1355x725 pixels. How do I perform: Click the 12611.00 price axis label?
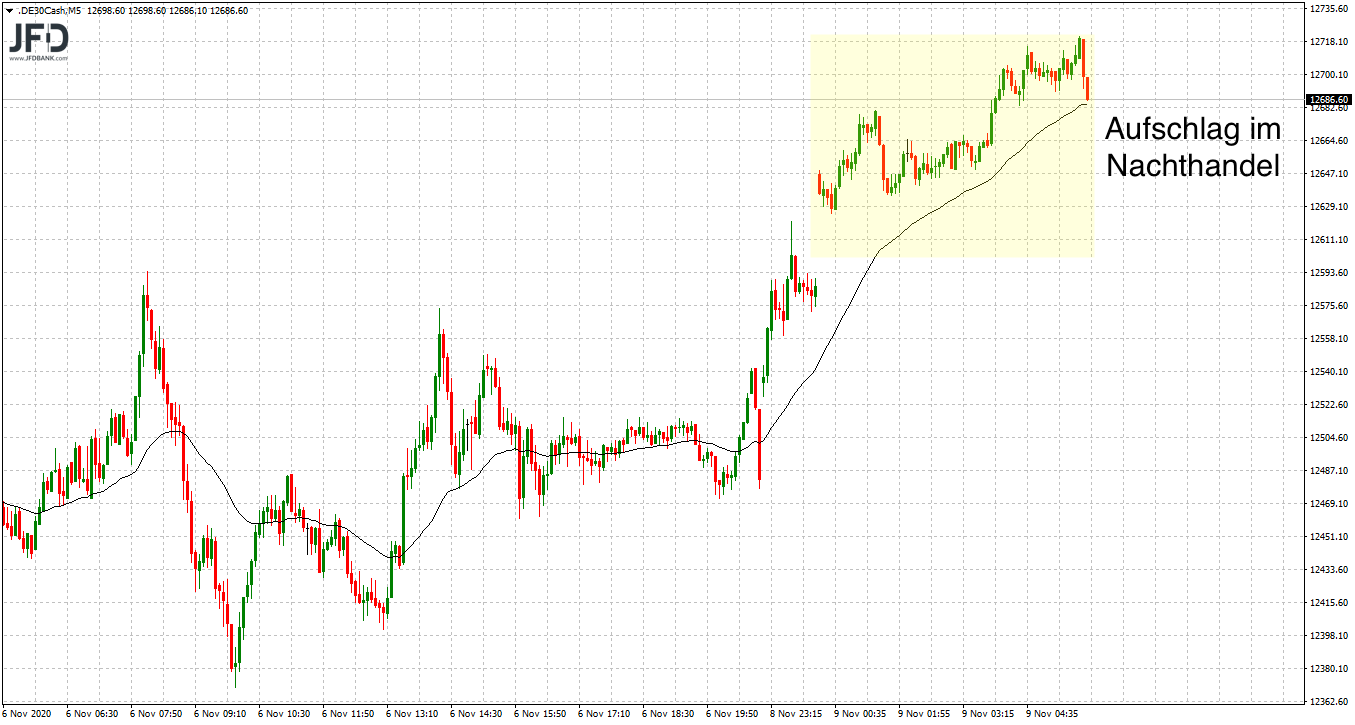coord(1329,240)
